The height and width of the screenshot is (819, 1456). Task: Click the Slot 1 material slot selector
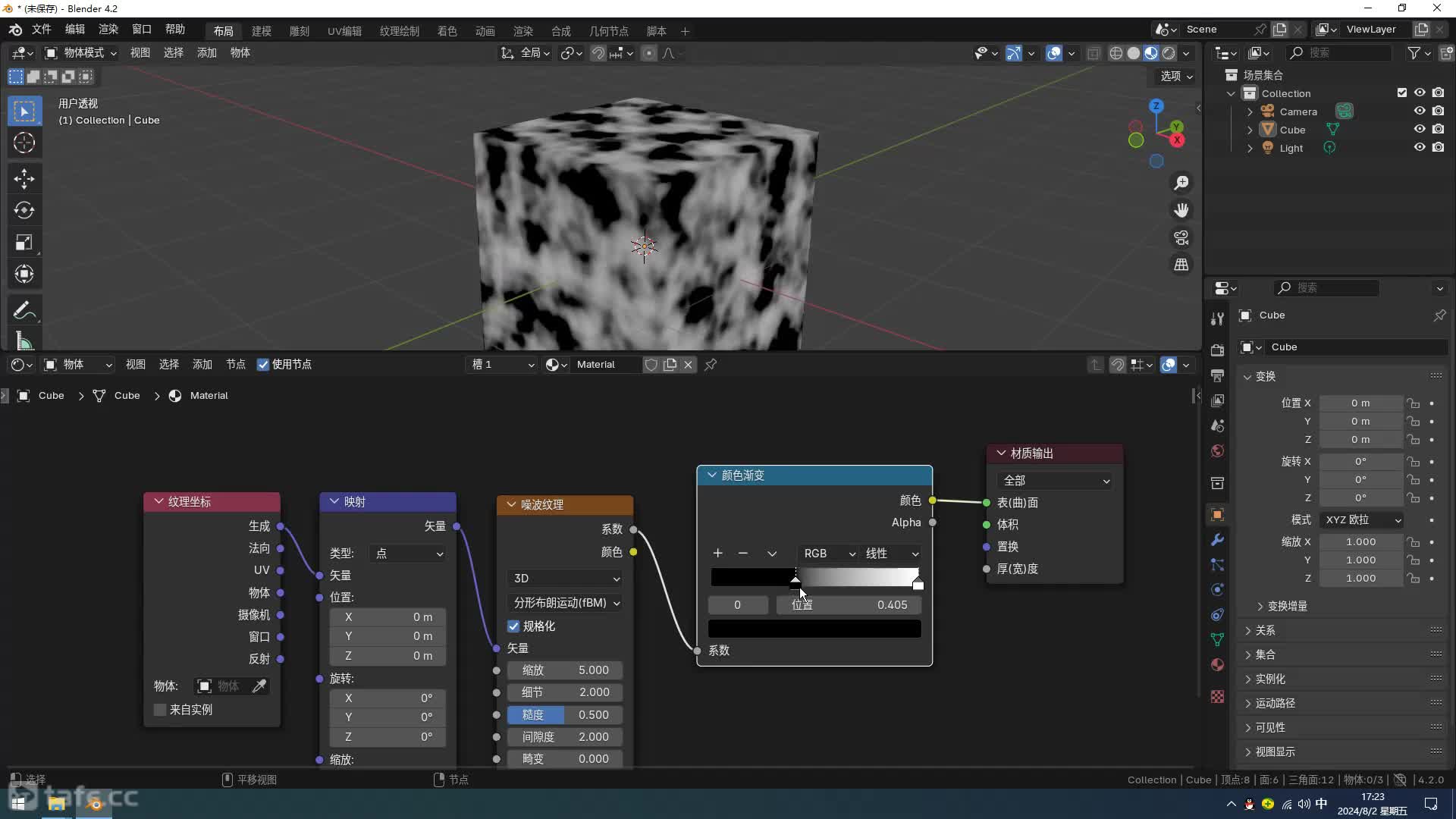tap(501, 365)
